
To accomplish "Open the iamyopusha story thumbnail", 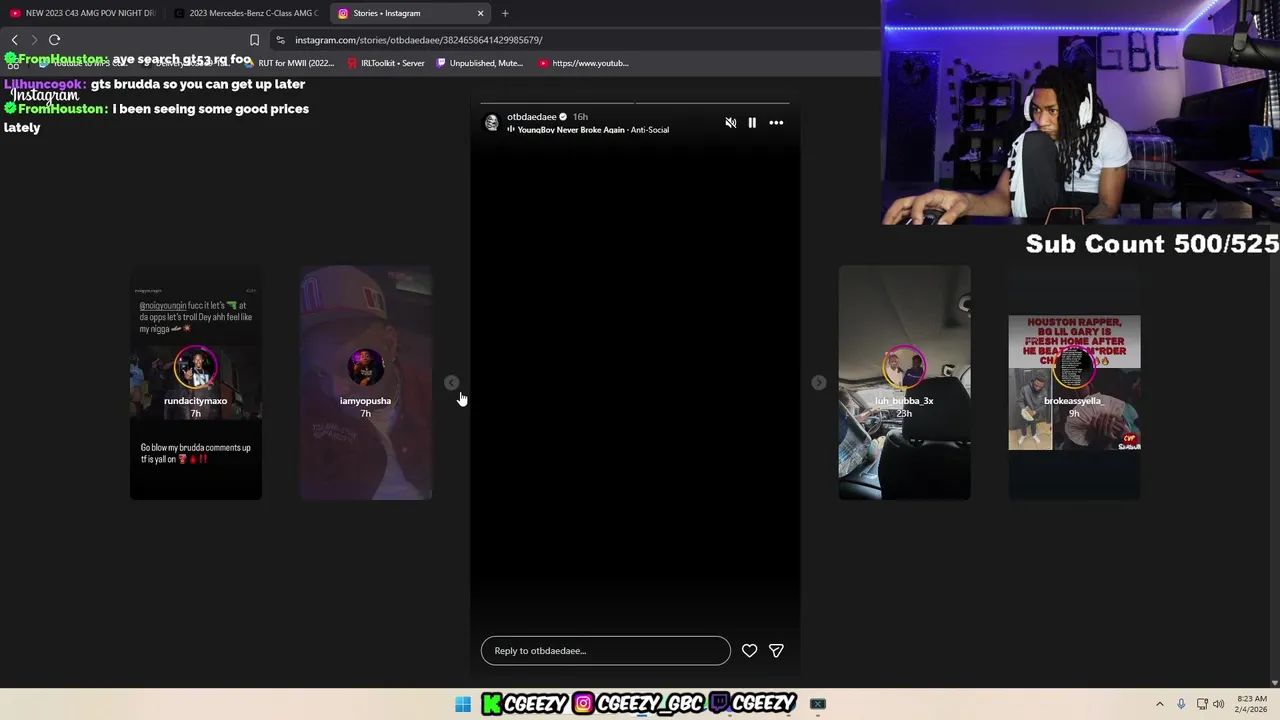I will (366, 383).
